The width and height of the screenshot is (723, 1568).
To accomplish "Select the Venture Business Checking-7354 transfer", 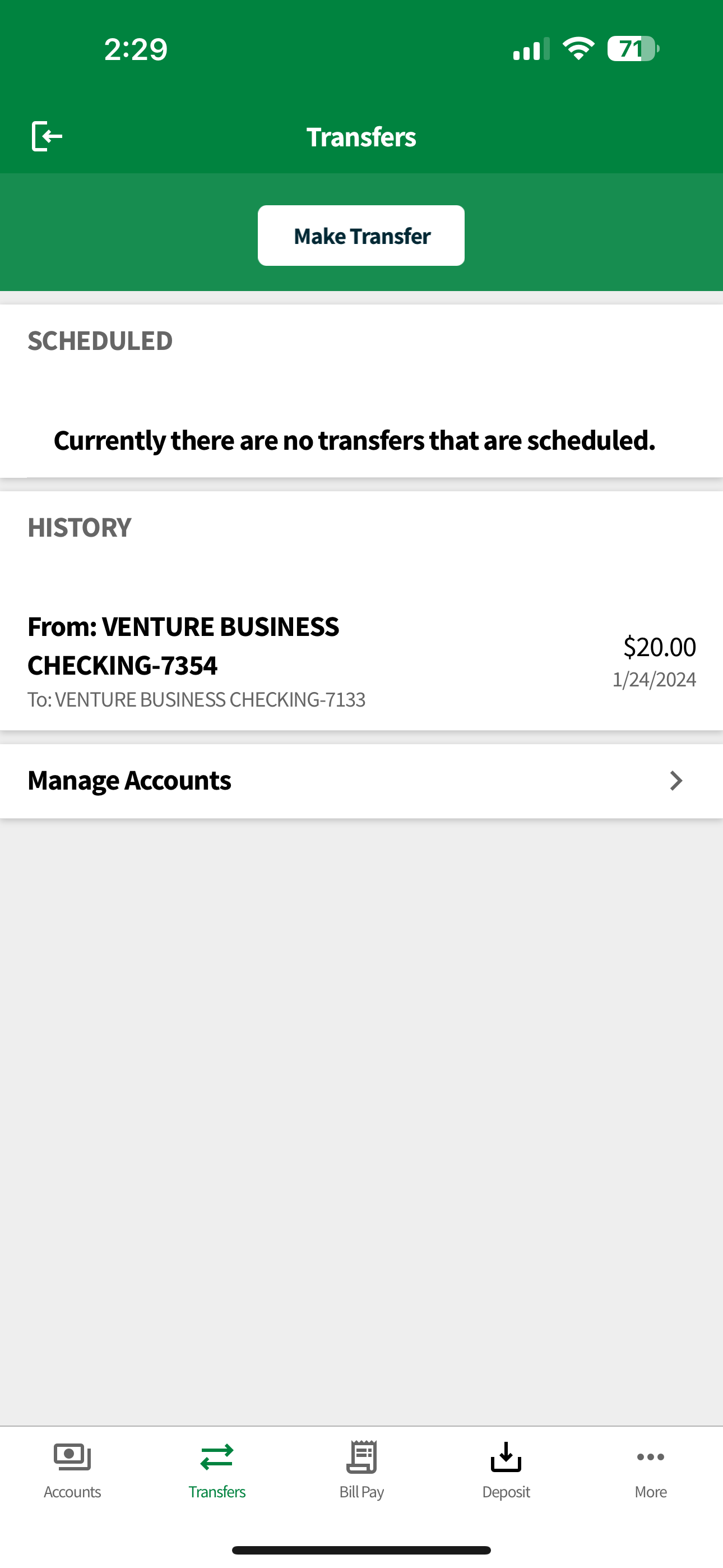I will tap(183, 646).
